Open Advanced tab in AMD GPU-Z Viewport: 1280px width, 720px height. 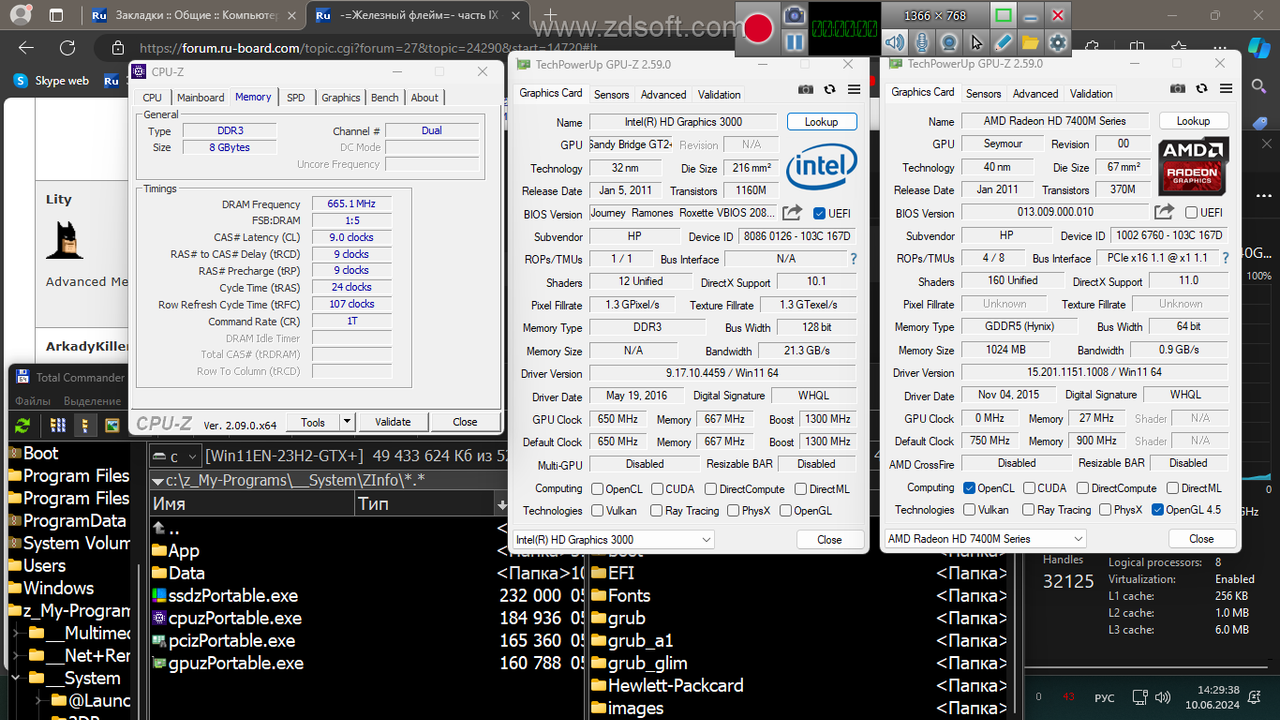point(1035,93)
